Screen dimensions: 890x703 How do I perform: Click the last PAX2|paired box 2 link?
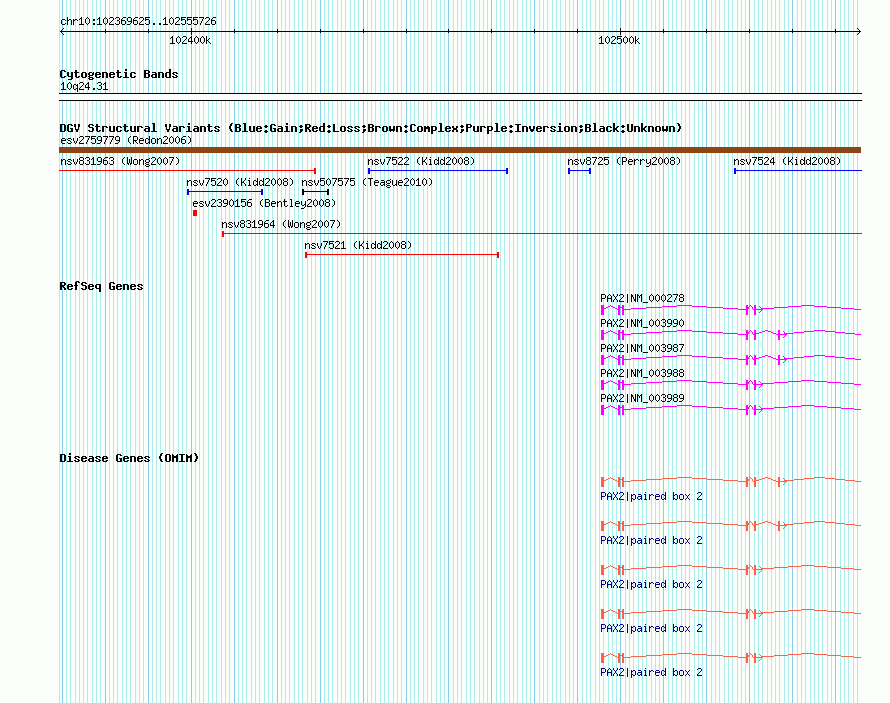click(x=651, y=672)
